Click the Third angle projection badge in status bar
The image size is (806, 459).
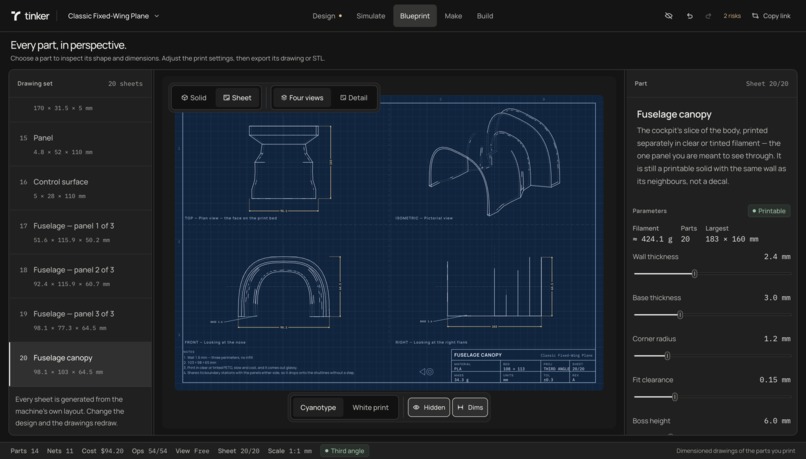[x=344, y=451]
